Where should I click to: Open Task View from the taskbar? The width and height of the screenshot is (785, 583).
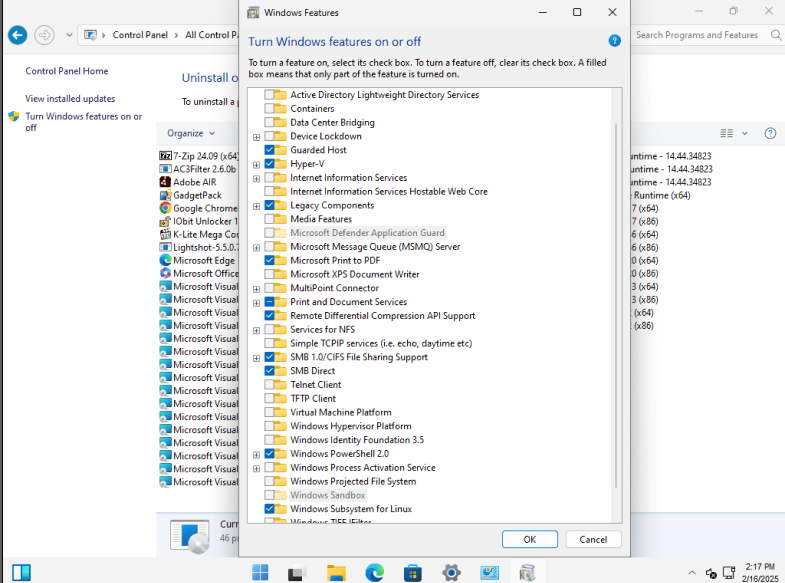point(298,572)
